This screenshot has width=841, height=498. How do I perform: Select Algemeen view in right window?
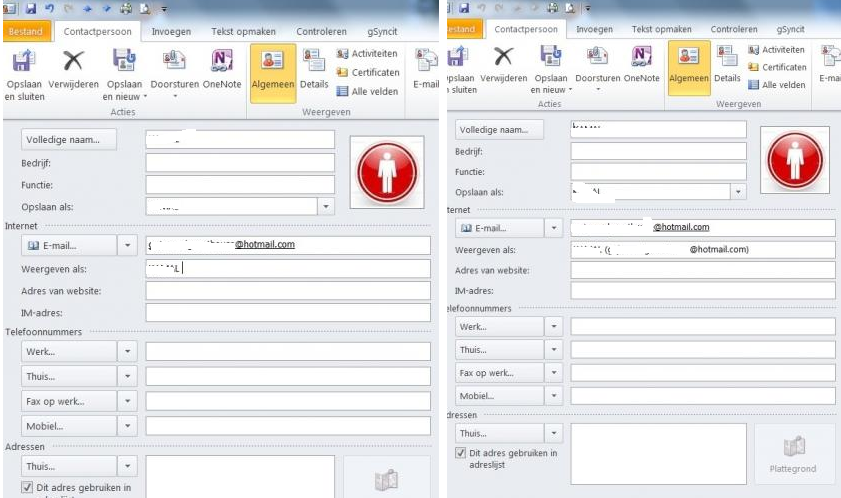(689, 68)
